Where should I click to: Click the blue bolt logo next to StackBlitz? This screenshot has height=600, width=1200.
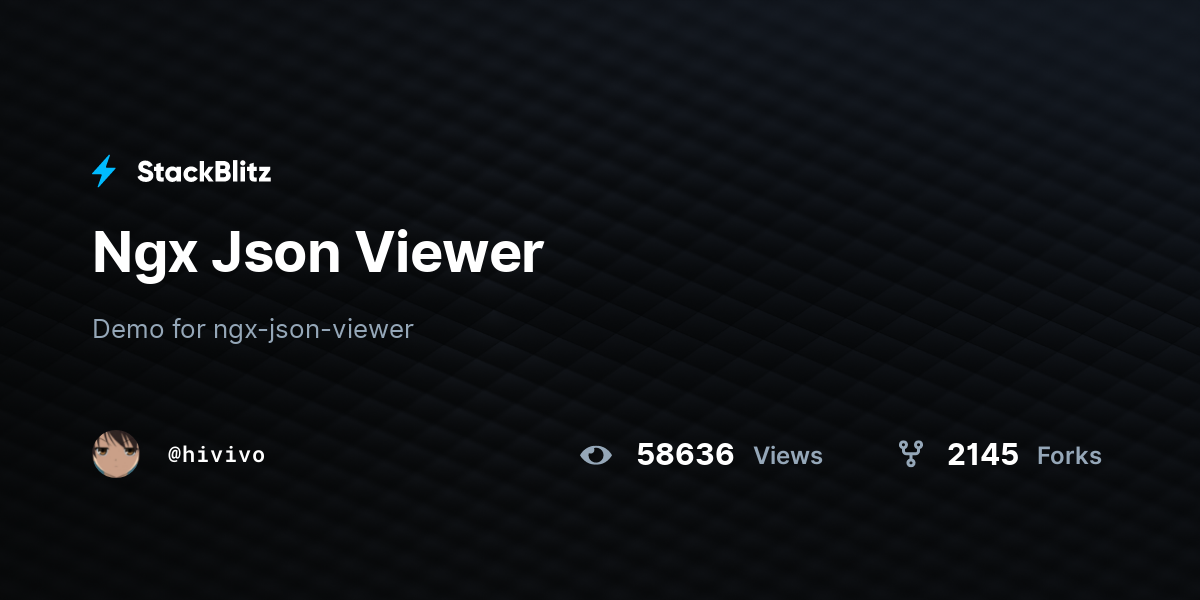click(x=104, y=172)
